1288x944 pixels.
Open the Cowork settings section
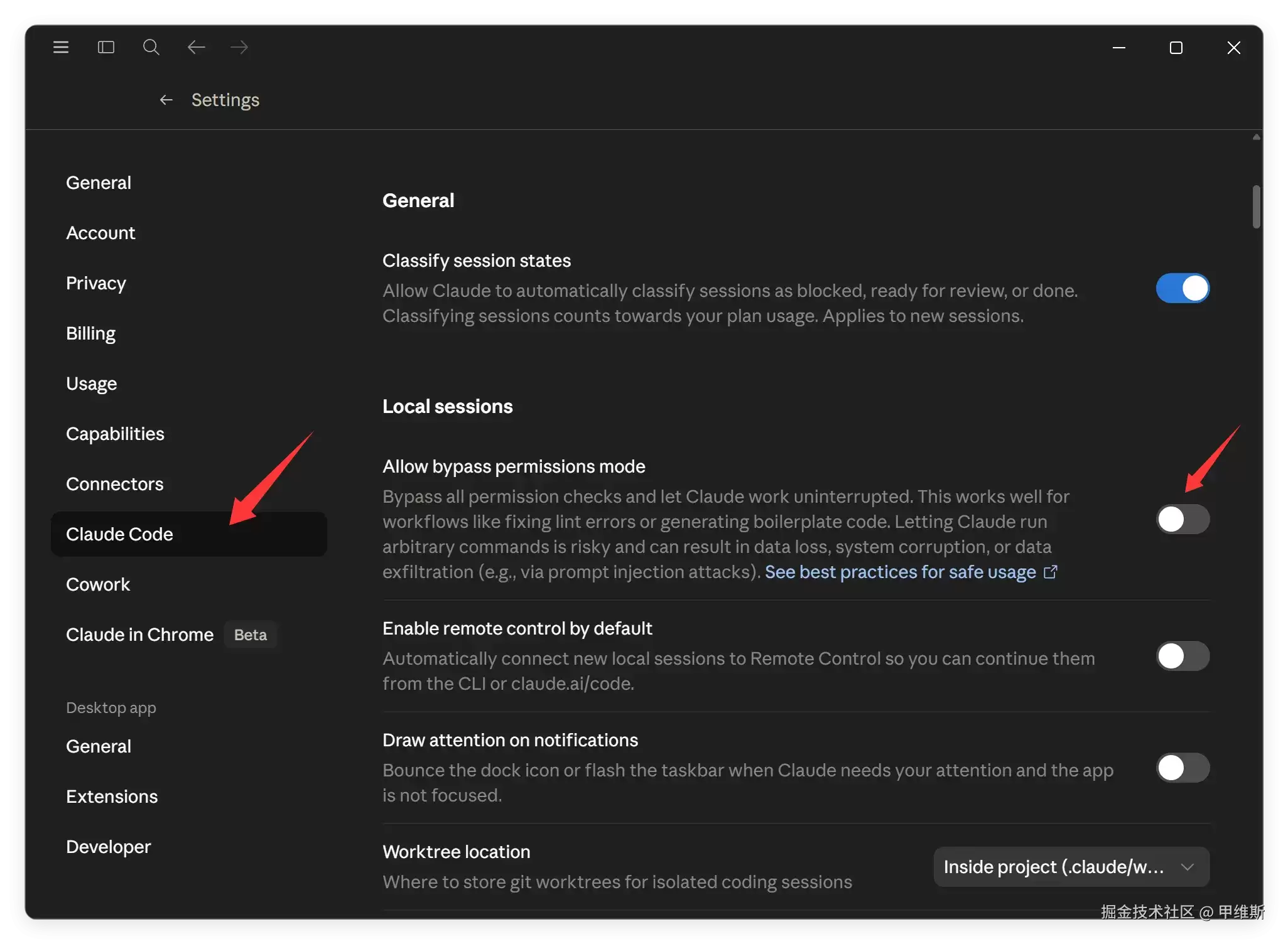tap(188, 584)
